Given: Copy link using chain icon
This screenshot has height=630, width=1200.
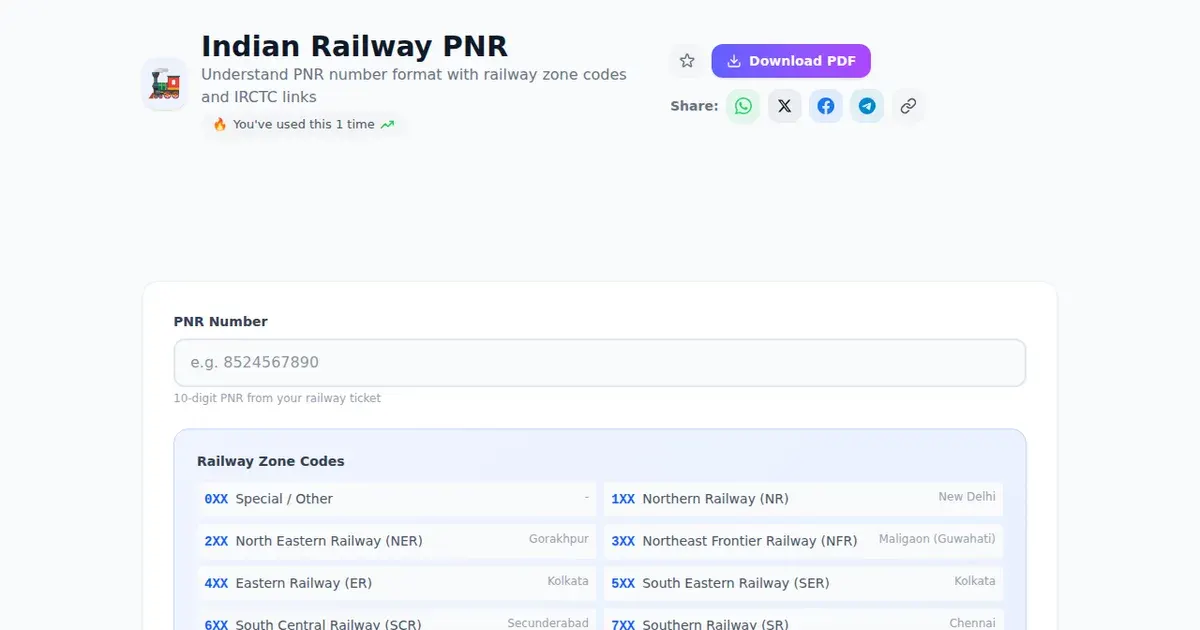Looking at the screenshot, I should [x=908, y=106].
